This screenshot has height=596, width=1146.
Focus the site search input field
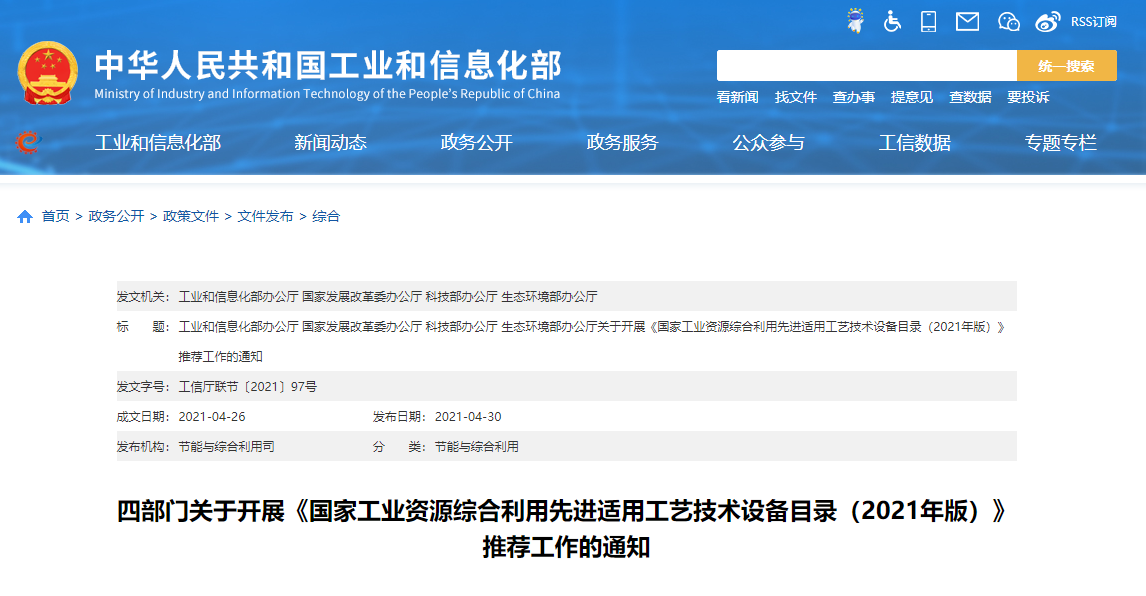(866, 66)
